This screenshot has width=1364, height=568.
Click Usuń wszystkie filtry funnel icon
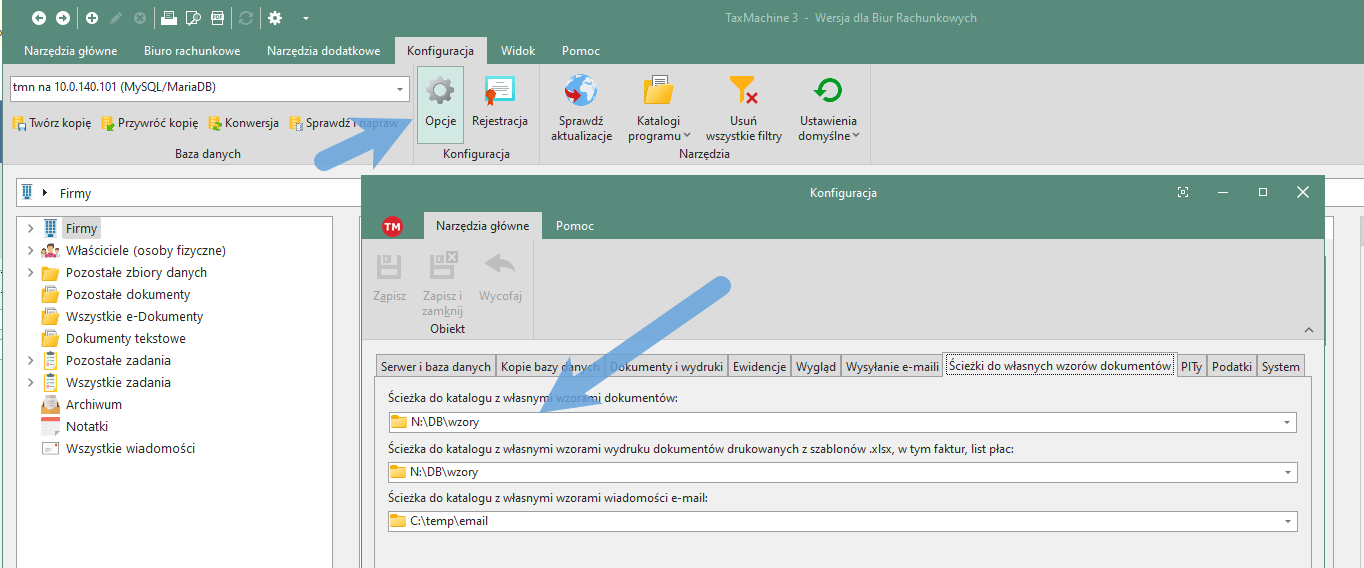coord(743,93)
